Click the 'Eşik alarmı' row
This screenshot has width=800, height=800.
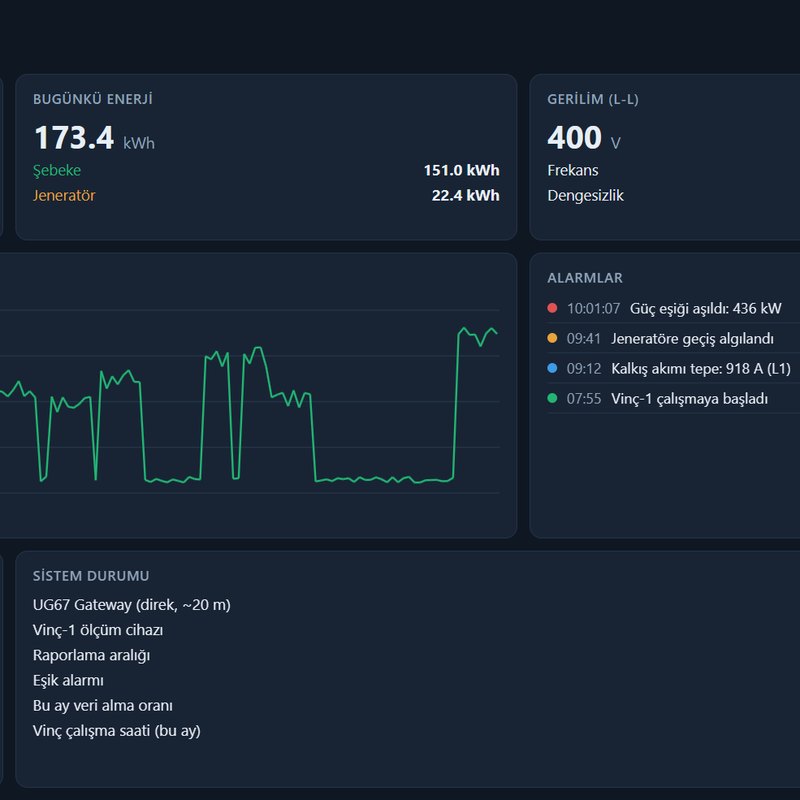[68, 680]
